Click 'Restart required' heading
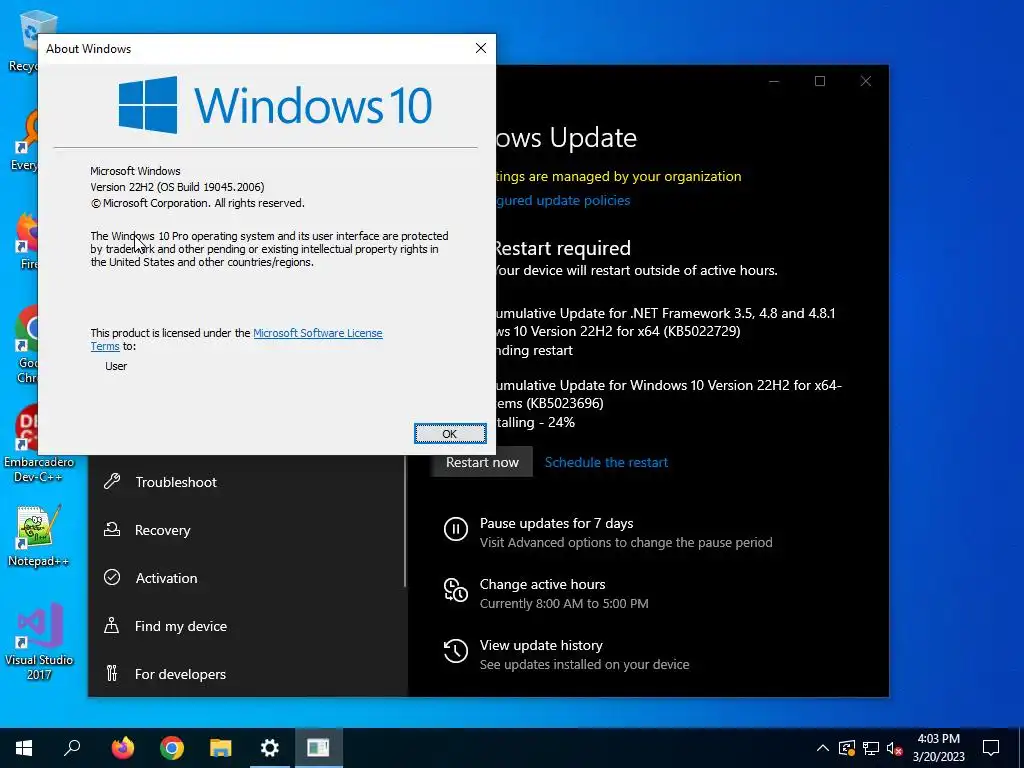Image resolution: width=1024 pixels, height=768 pixels. tap(562, 248)
